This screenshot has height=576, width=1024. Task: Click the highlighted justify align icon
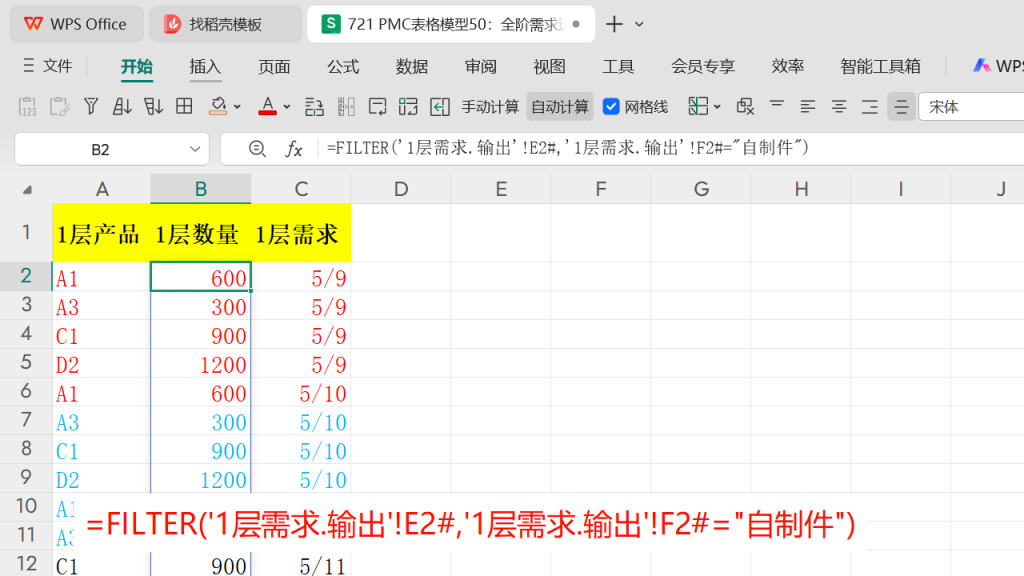901,106
